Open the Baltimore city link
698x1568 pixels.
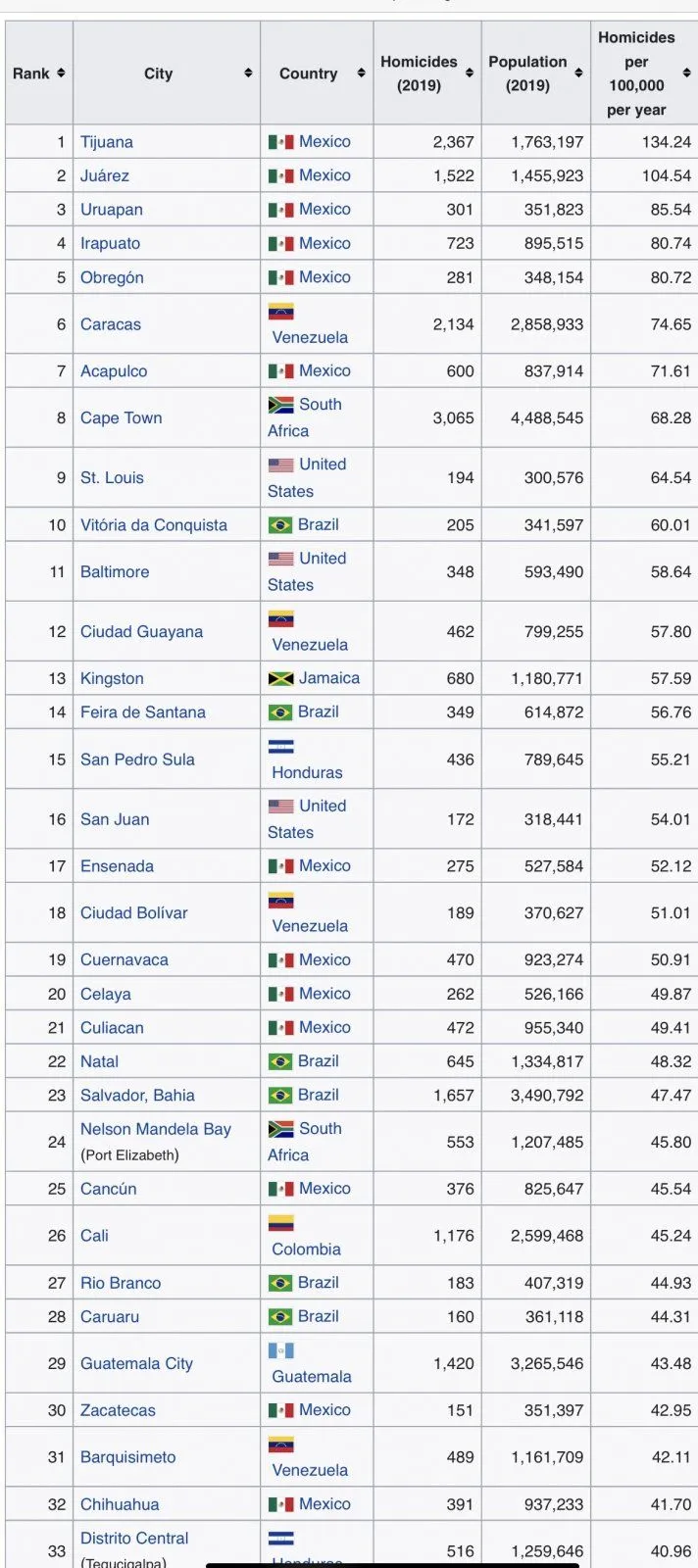pyautogui.click(x=115, y=571)
